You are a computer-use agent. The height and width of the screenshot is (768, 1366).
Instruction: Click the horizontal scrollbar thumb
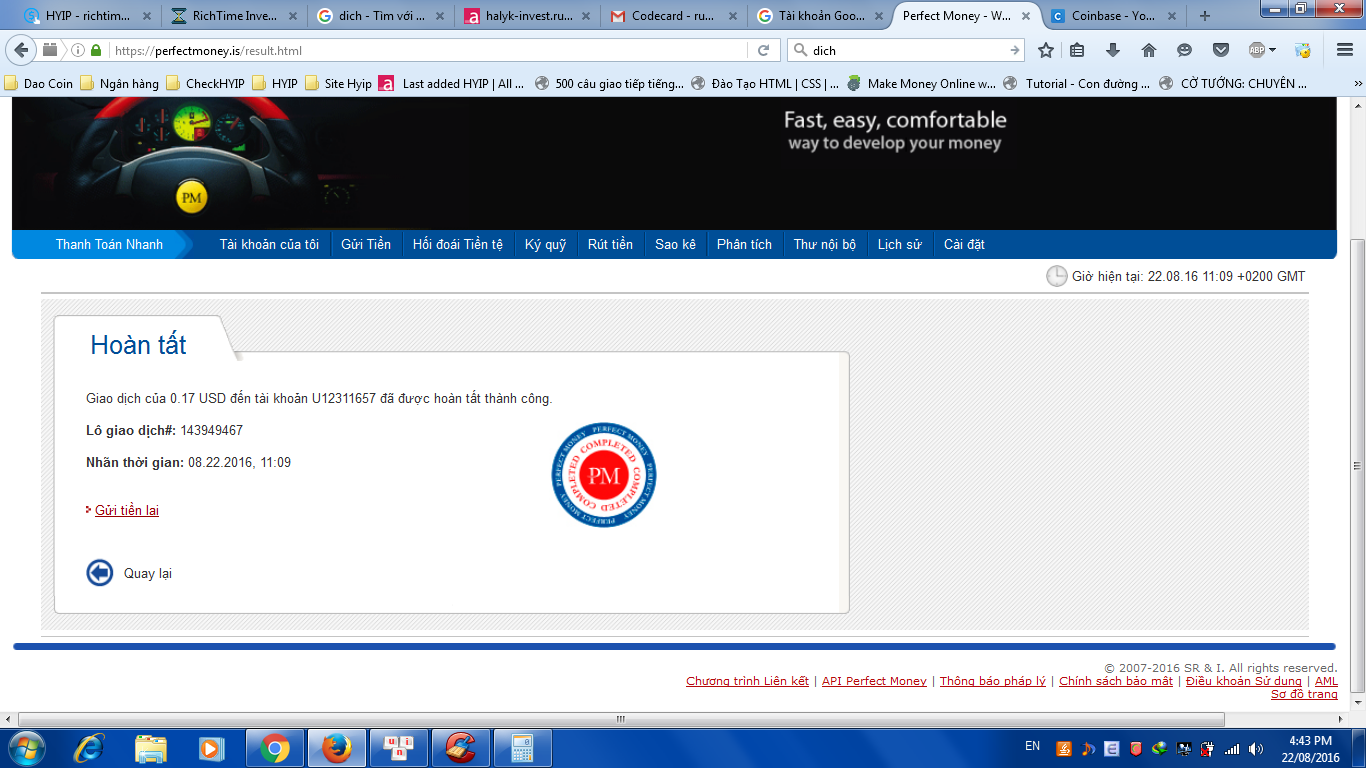click(x=621, y=719)
